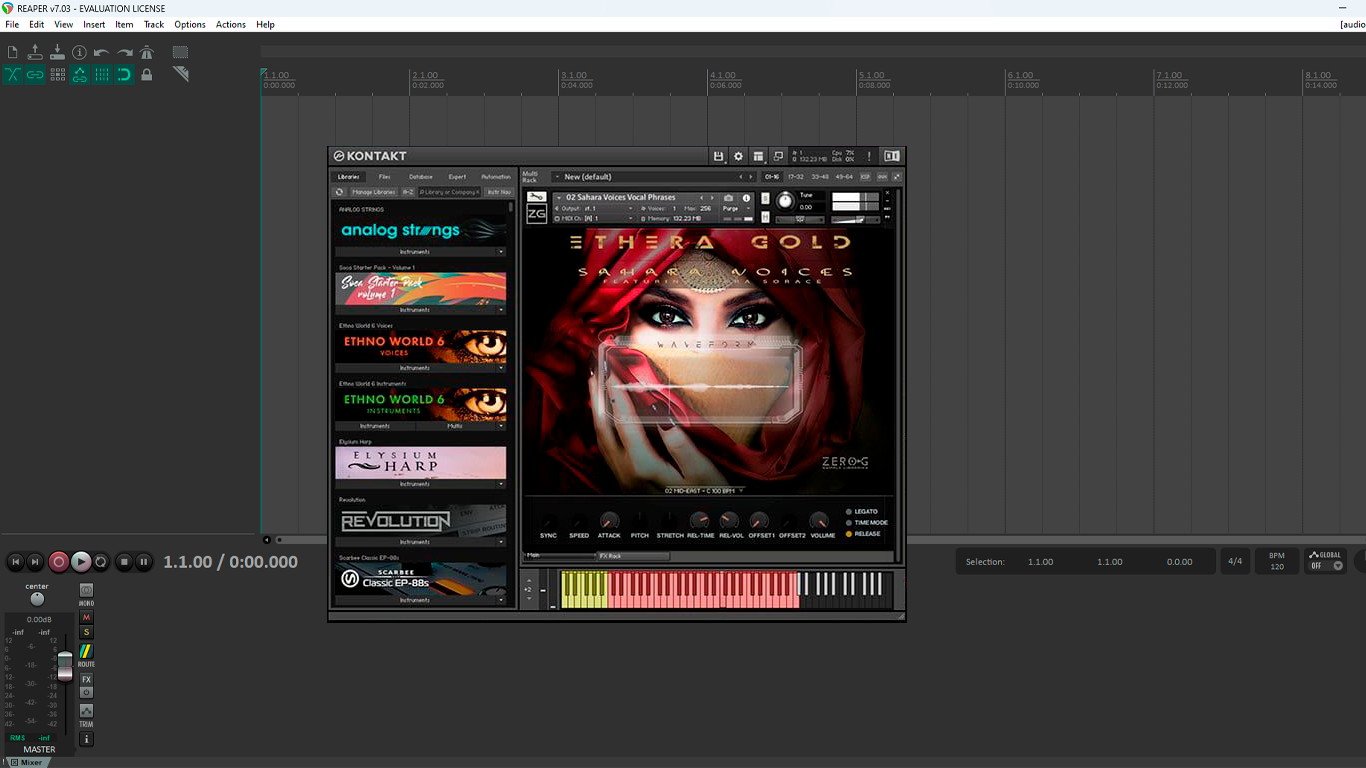The image size is (1366, 768).
Task: Click the BPM 120 field
Action: tap(1277, 561)
